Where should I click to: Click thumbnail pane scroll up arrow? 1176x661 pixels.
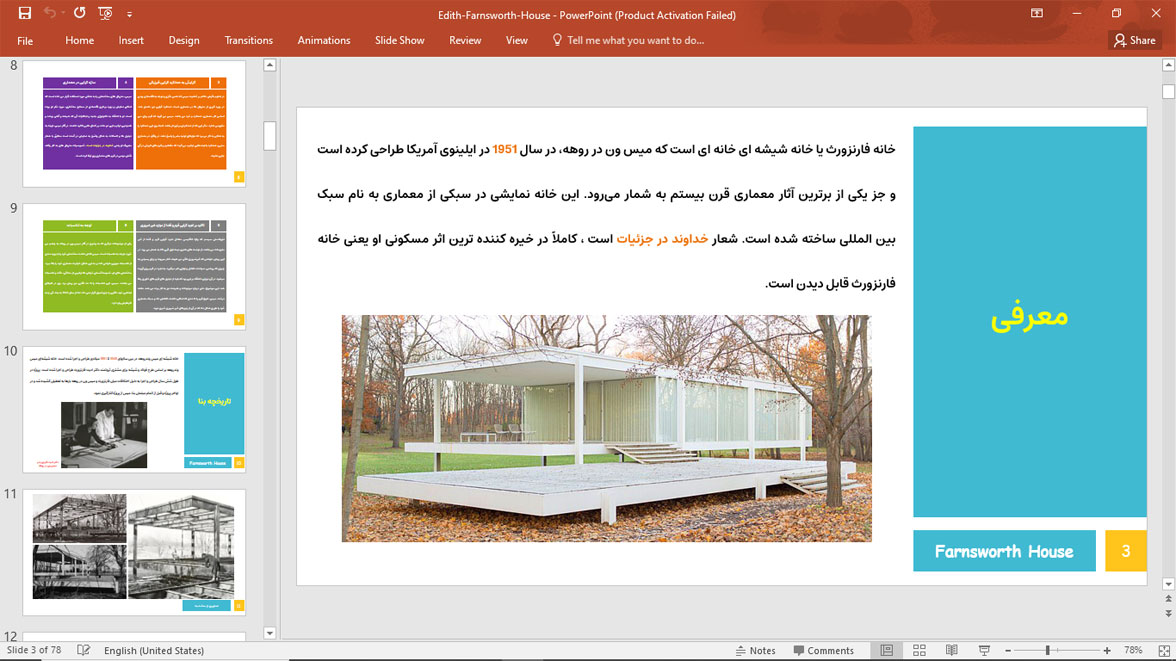click(x=270, y=65)
